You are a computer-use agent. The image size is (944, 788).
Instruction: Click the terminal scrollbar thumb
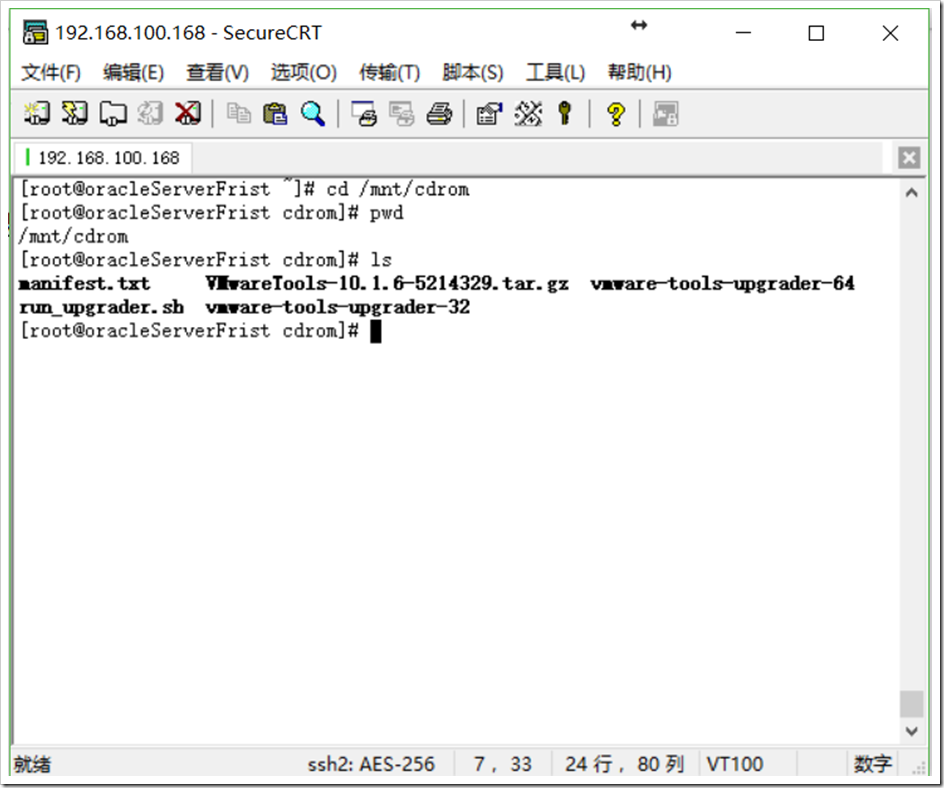pyautogui.click(x=911, y=704)
